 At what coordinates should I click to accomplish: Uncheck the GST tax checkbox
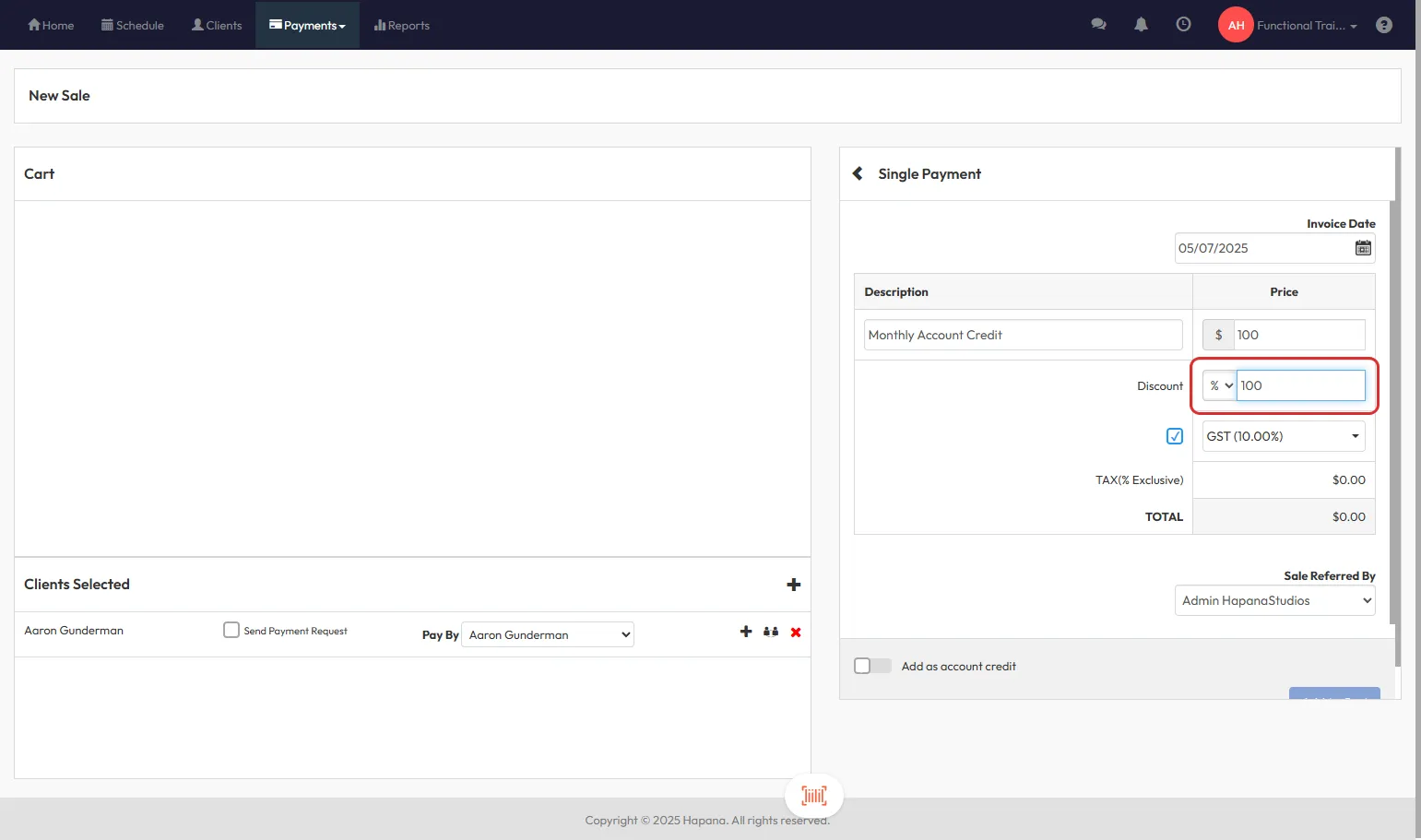pos(1174,436)
